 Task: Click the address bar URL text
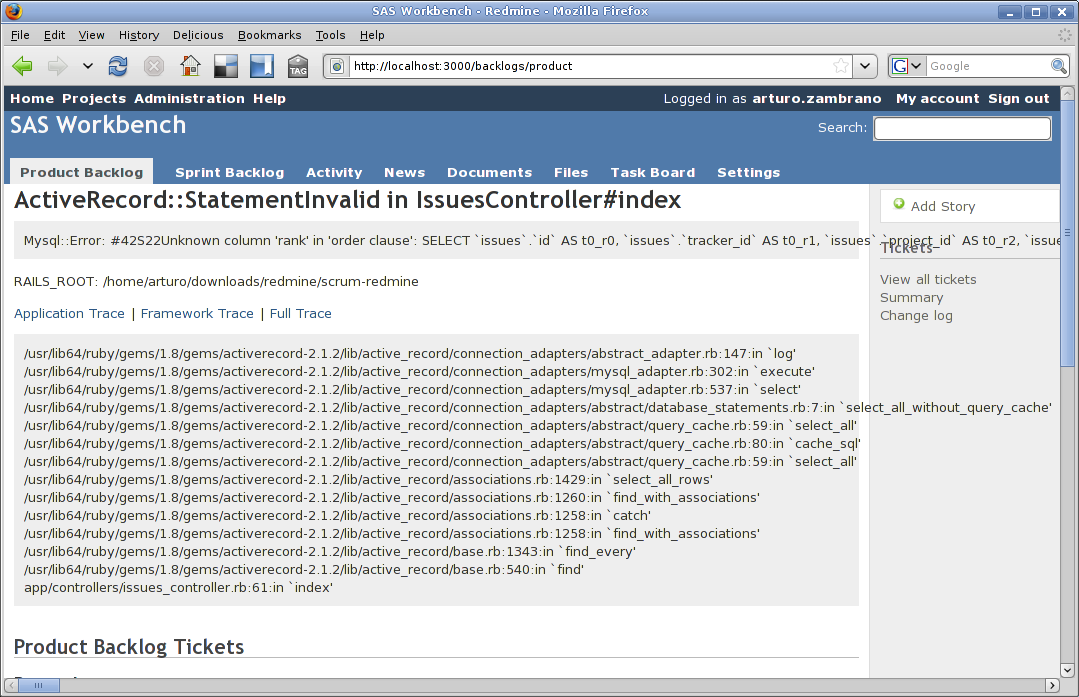(x=463, y=66)
